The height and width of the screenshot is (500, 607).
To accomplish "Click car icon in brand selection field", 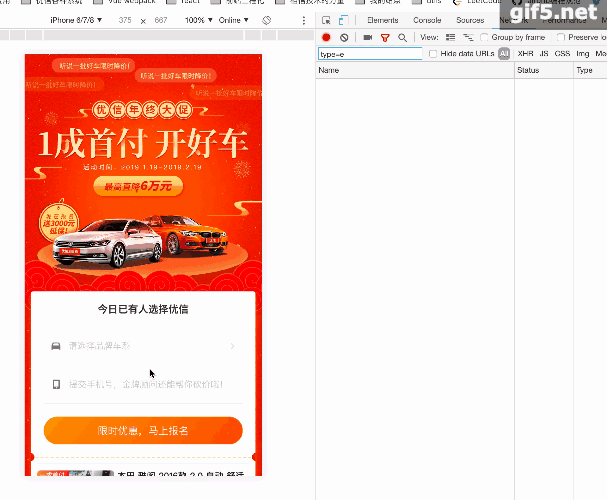I will coord(56,346).
